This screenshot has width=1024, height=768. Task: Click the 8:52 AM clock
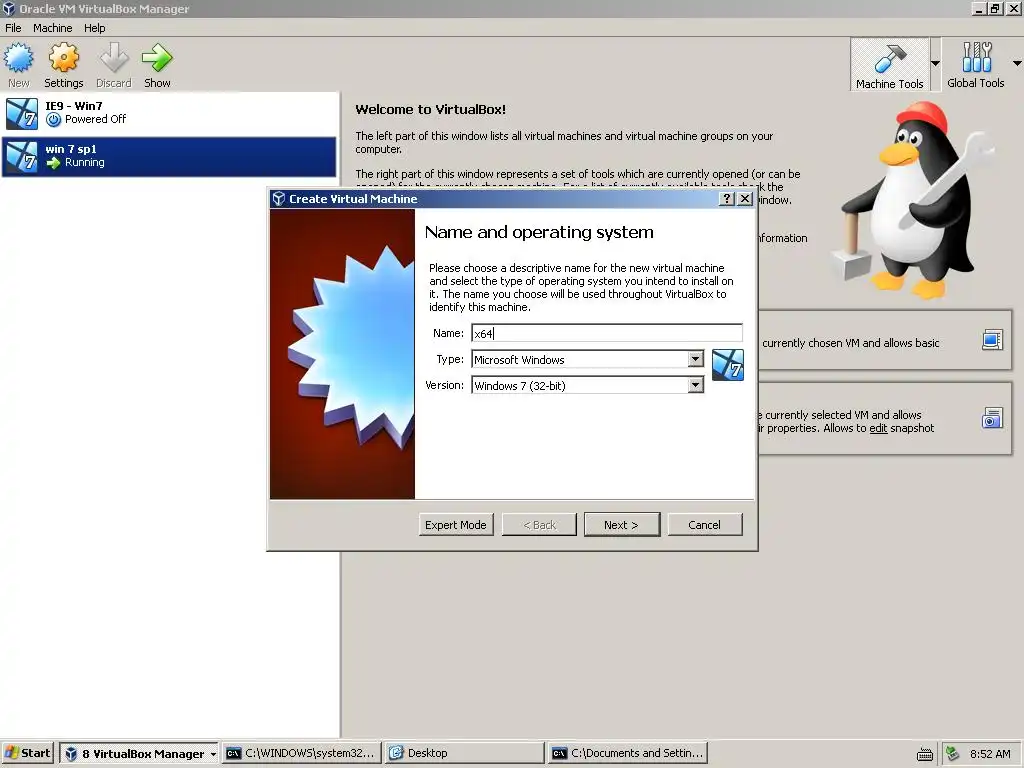click(990, 754)
